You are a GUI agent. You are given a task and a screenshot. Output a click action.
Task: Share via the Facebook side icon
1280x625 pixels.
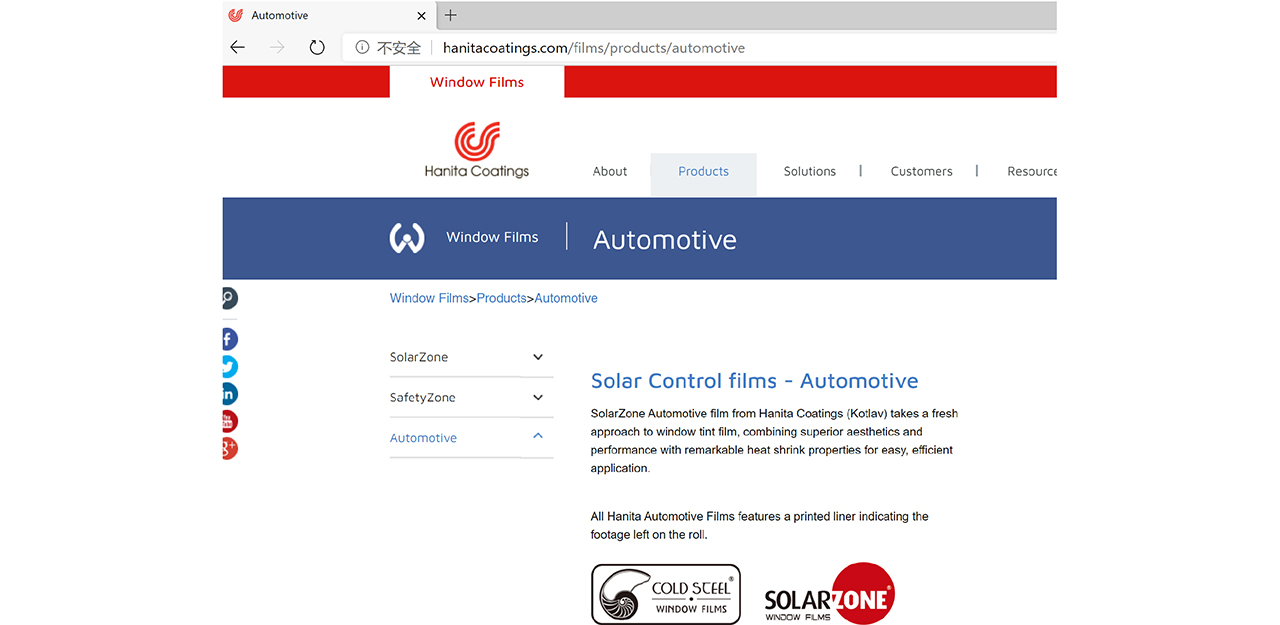click(229, 339)
